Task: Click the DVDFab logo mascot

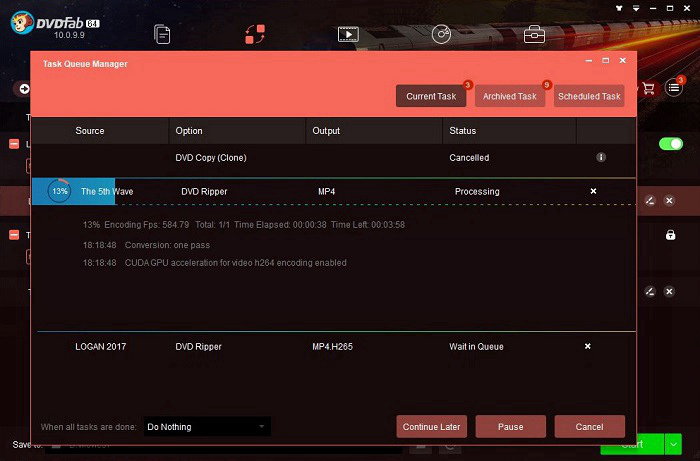Action: click(x=22, y=23)
